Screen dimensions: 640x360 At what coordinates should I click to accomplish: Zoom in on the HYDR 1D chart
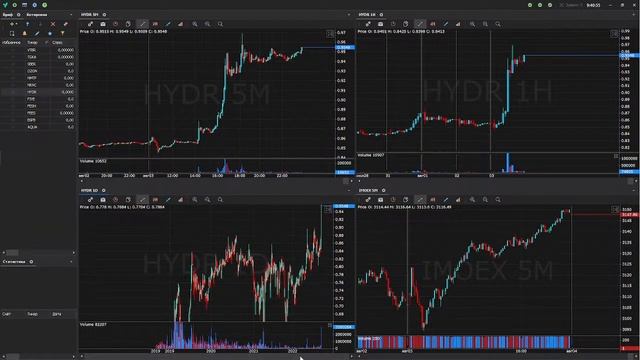(195, 200)
